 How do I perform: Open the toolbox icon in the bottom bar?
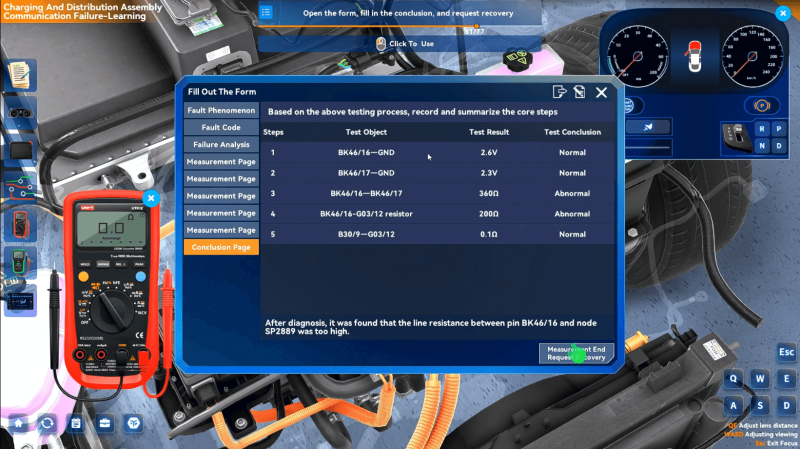105,423
